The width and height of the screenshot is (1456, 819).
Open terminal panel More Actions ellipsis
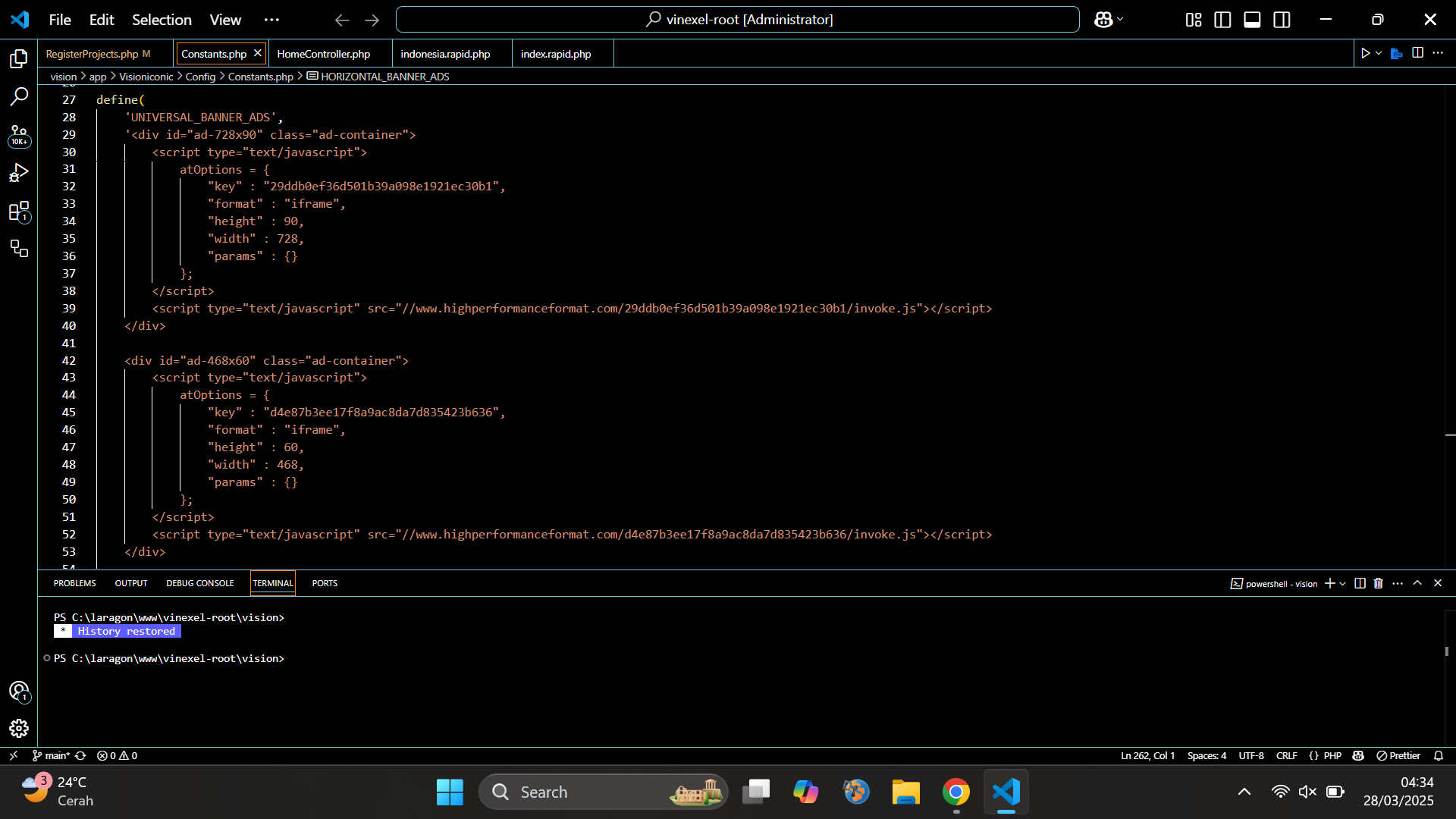point(1398,583)
